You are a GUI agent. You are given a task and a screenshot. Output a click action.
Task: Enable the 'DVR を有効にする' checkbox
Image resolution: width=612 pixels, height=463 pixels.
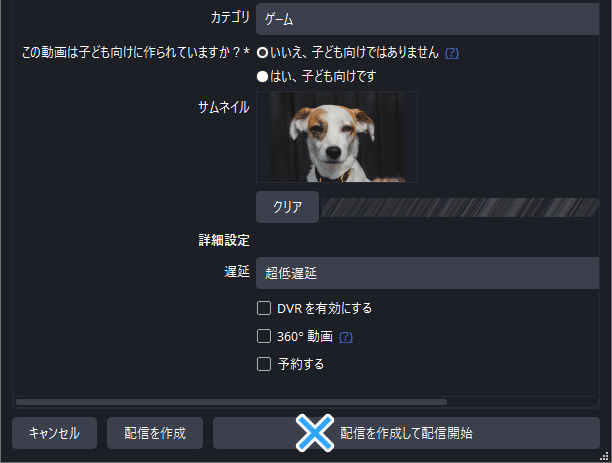[x=264, y=308]
